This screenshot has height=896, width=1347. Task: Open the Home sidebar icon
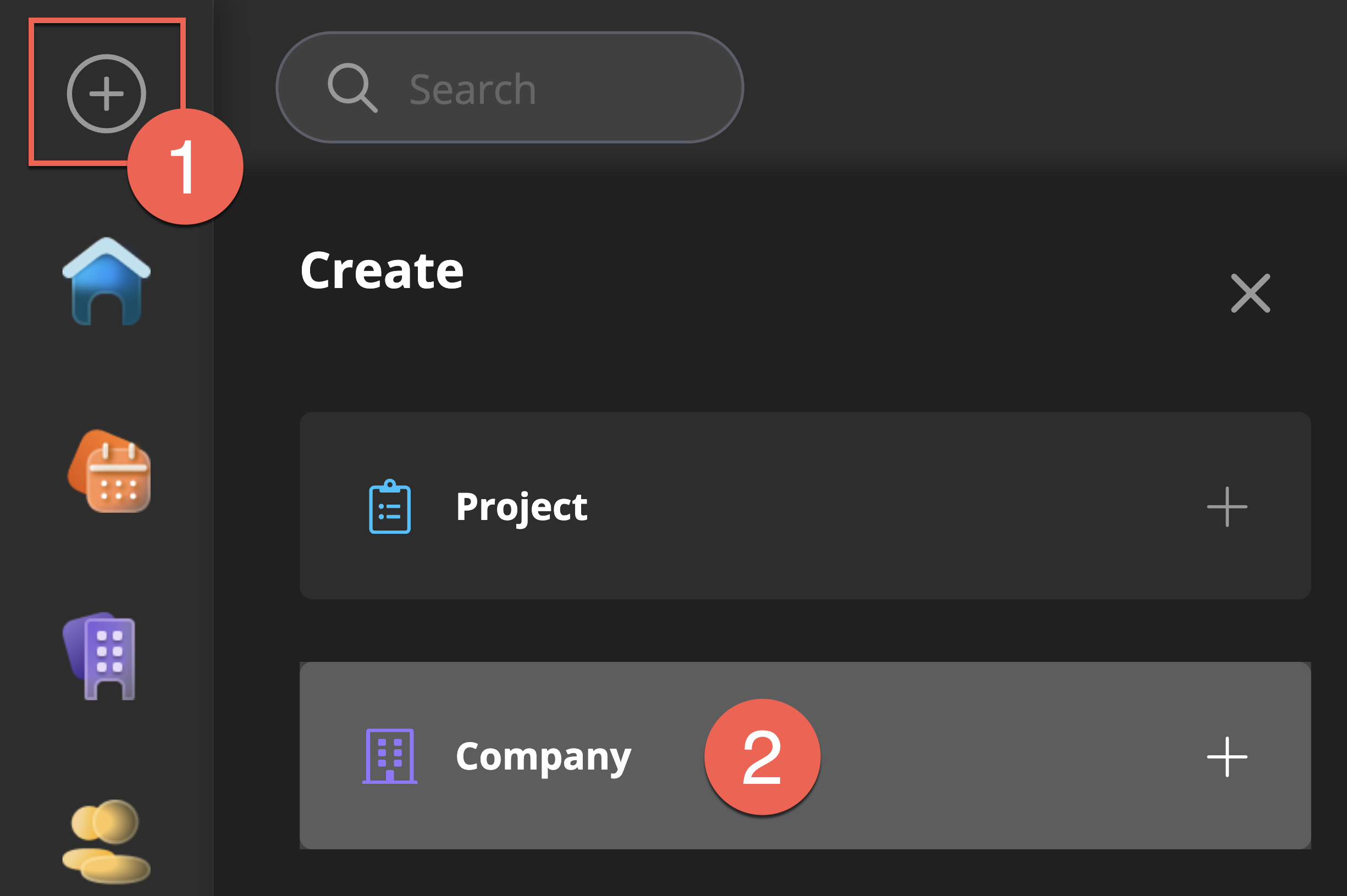pyautogui.click(x=106, y=281)
